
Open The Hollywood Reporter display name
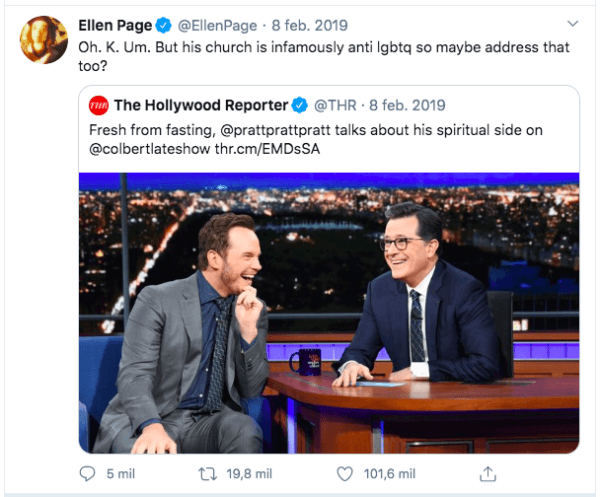[201, 105]
